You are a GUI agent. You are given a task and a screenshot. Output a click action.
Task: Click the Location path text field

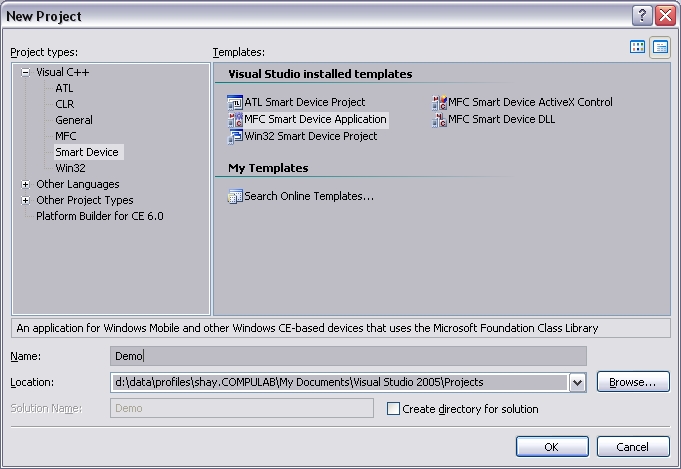pyautogui.click(x=339, y=383)
